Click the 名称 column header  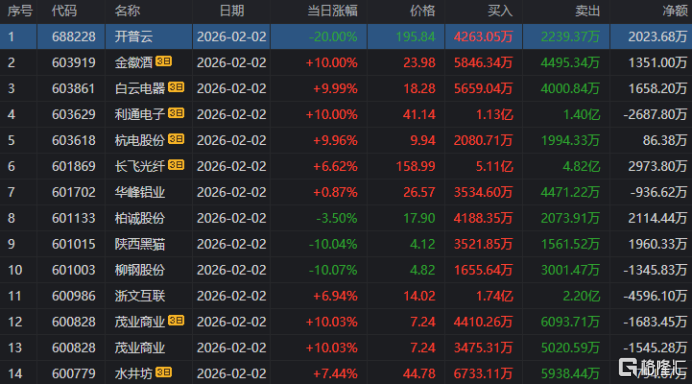coord(127,11)
